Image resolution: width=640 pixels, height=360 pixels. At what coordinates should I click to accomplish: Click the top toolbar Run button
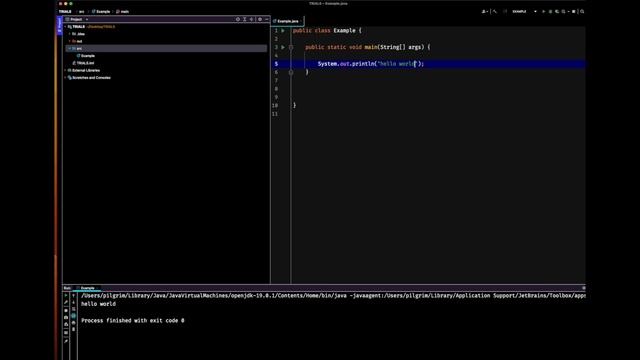coord(543,11)
